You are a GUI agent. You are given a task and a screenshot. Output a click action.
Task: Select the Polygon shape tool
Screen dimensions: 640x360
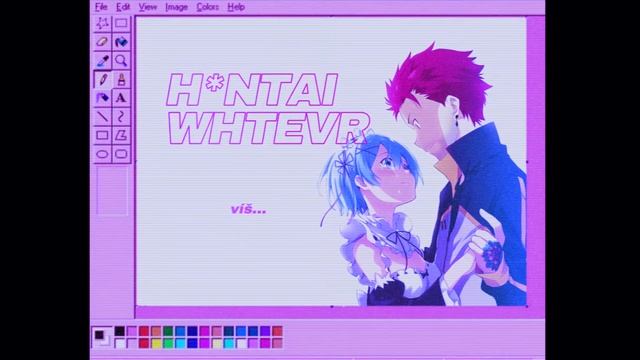[121, 135]
